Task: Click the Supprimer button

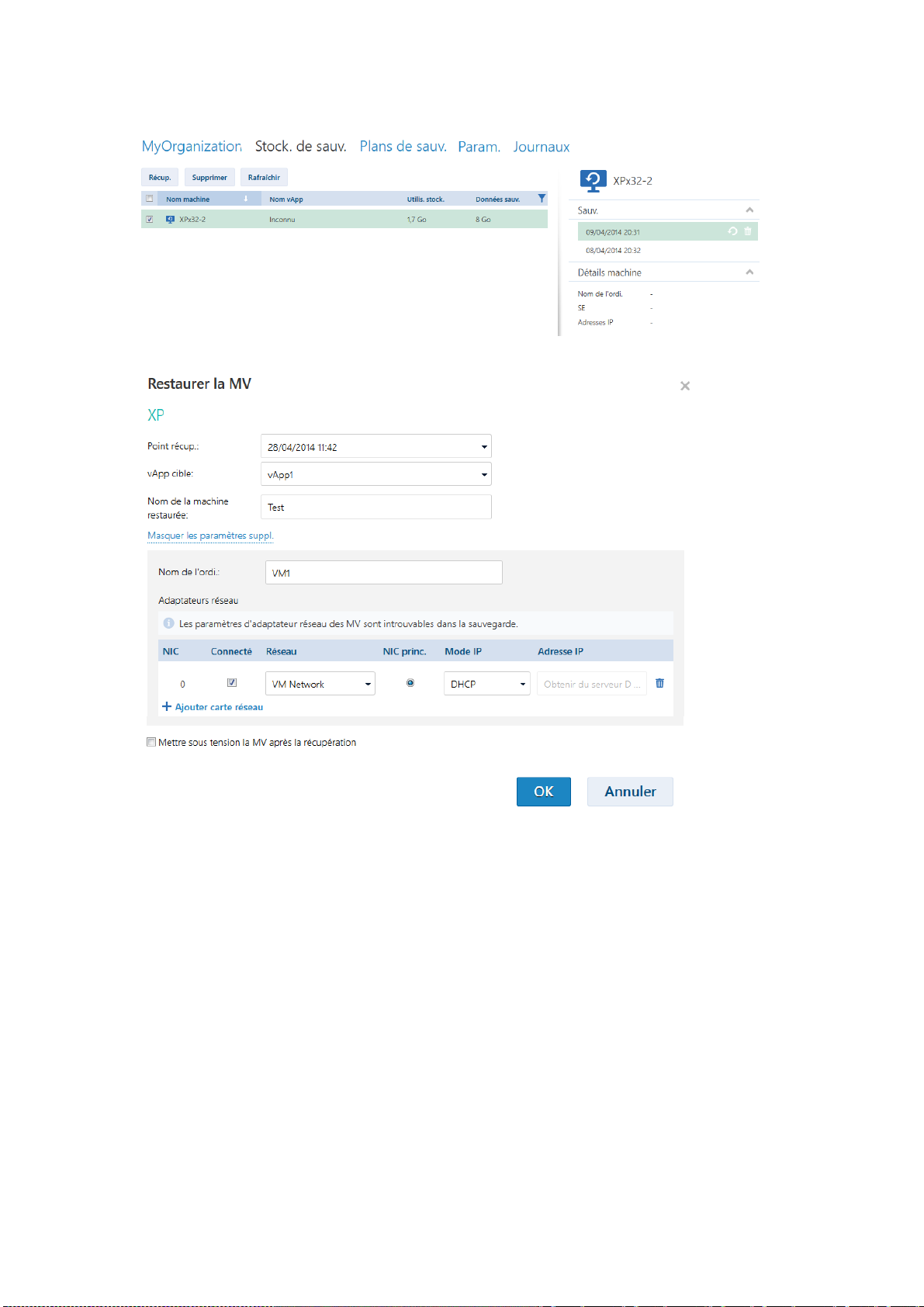Action: [x=209, y=178]
